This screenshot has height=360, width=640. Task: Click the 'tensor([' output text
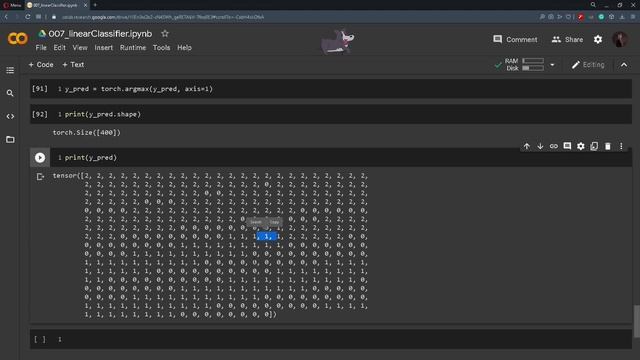coord(69,176)
